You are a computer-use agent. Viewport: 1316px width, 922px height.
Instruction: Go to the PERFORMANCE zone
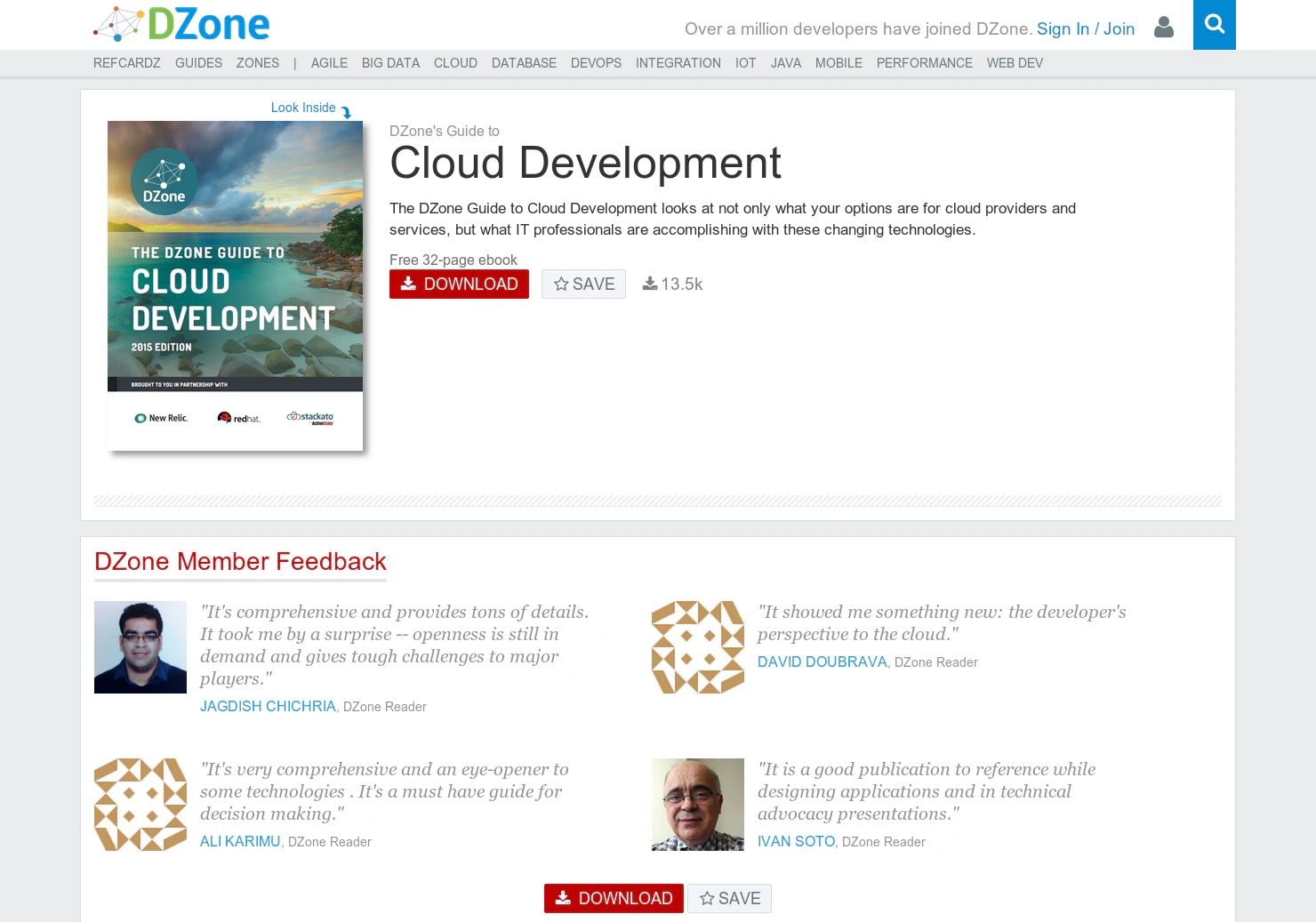click(925, 63)
